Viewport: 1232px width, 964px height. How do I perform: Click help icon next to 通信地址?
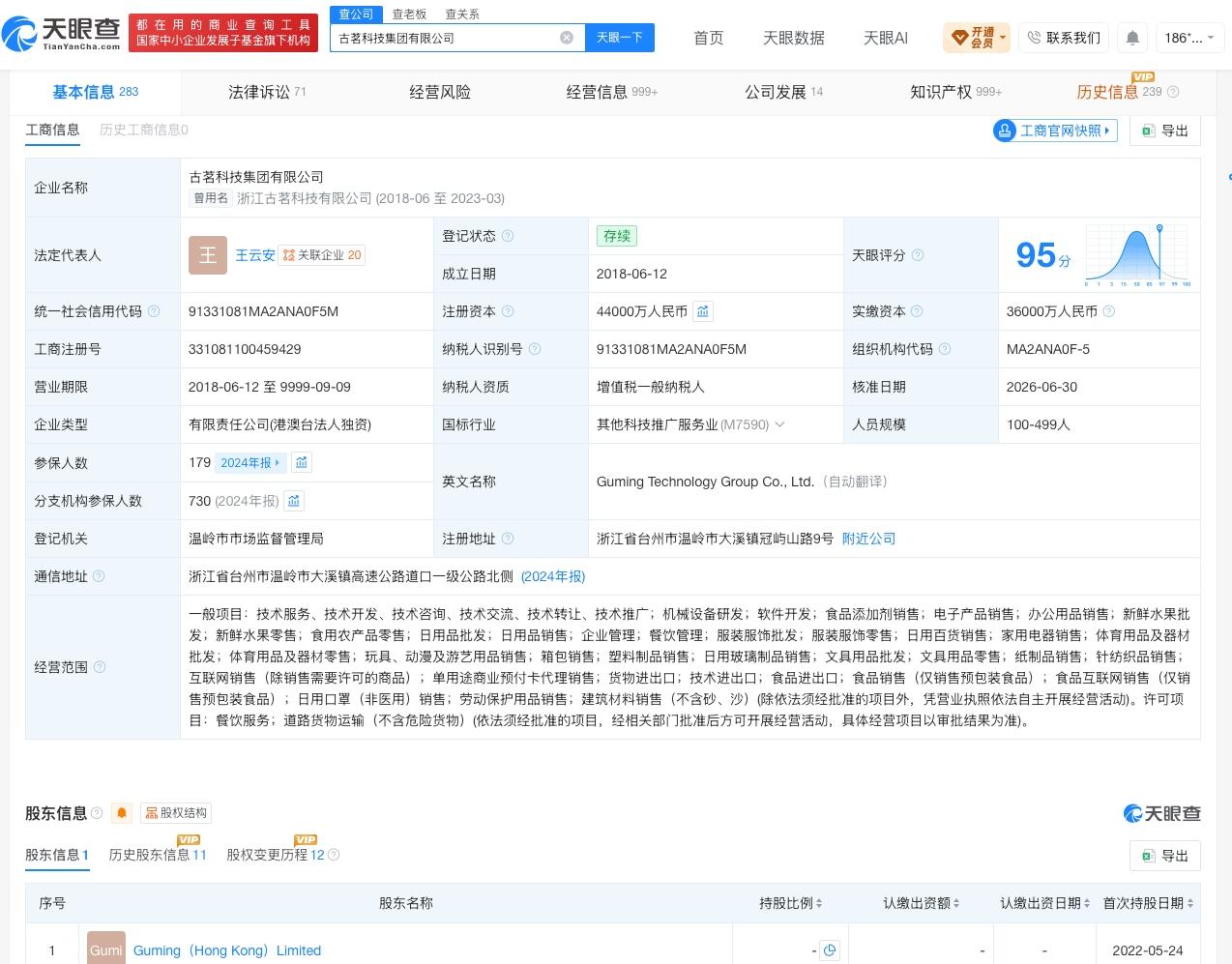pyautogui.click(x=99, y=576)
